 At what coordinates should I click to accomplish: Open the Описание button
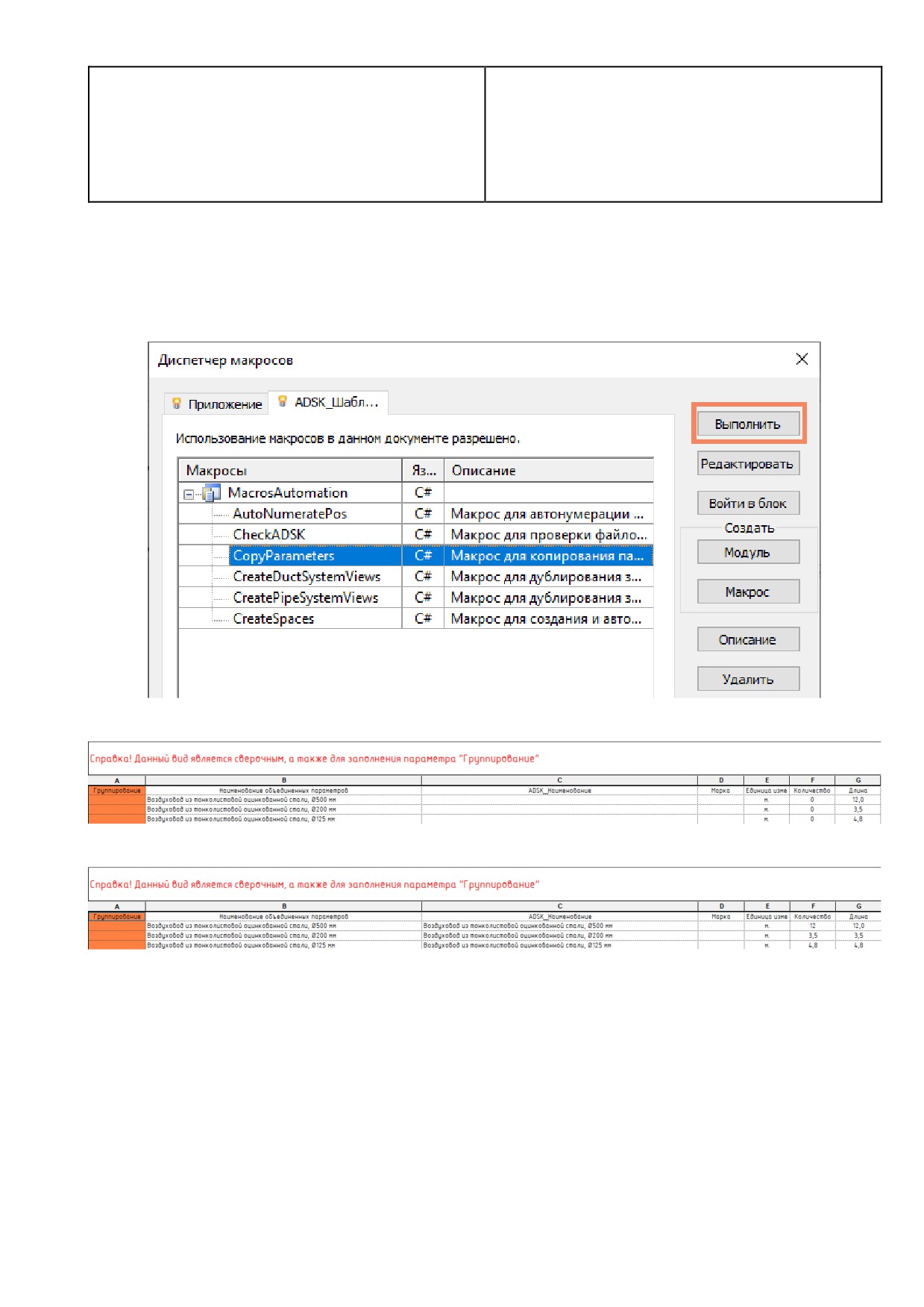[x=748, y=639]
